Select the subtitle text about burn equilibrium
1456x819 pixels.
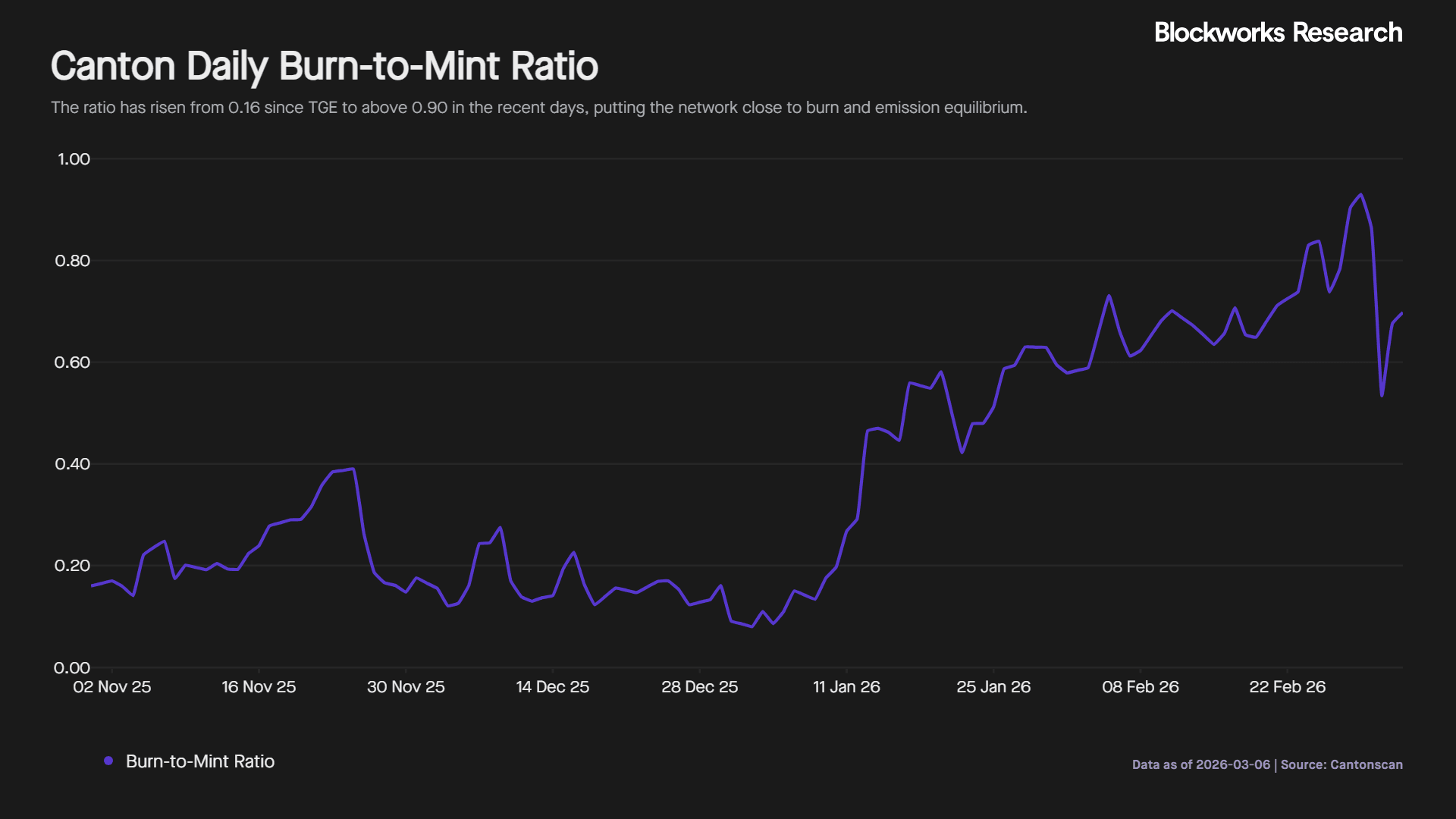click(x=538, y=108)
